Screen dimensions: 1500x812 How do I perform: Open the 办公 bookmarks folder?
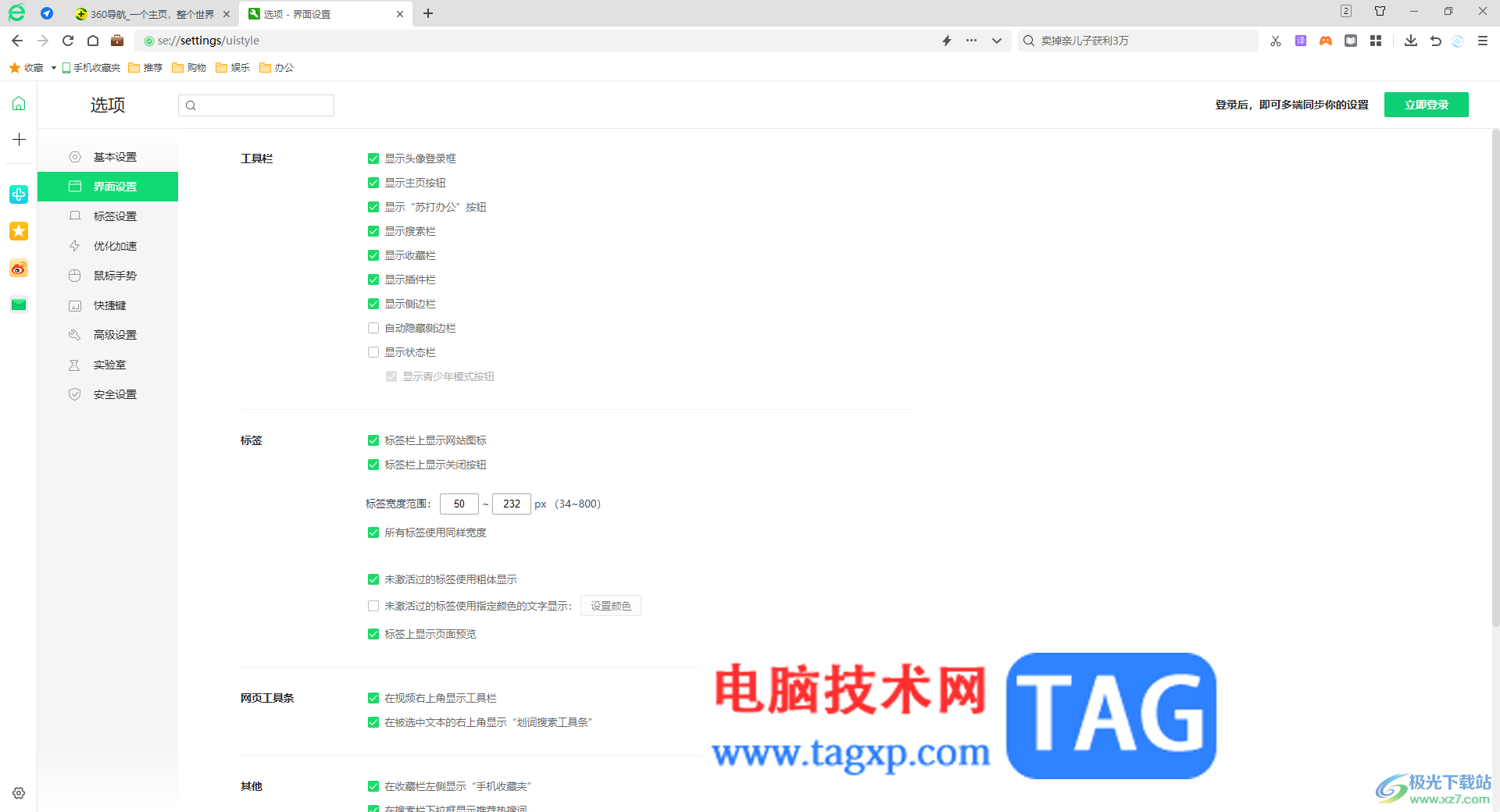(277, 68)
